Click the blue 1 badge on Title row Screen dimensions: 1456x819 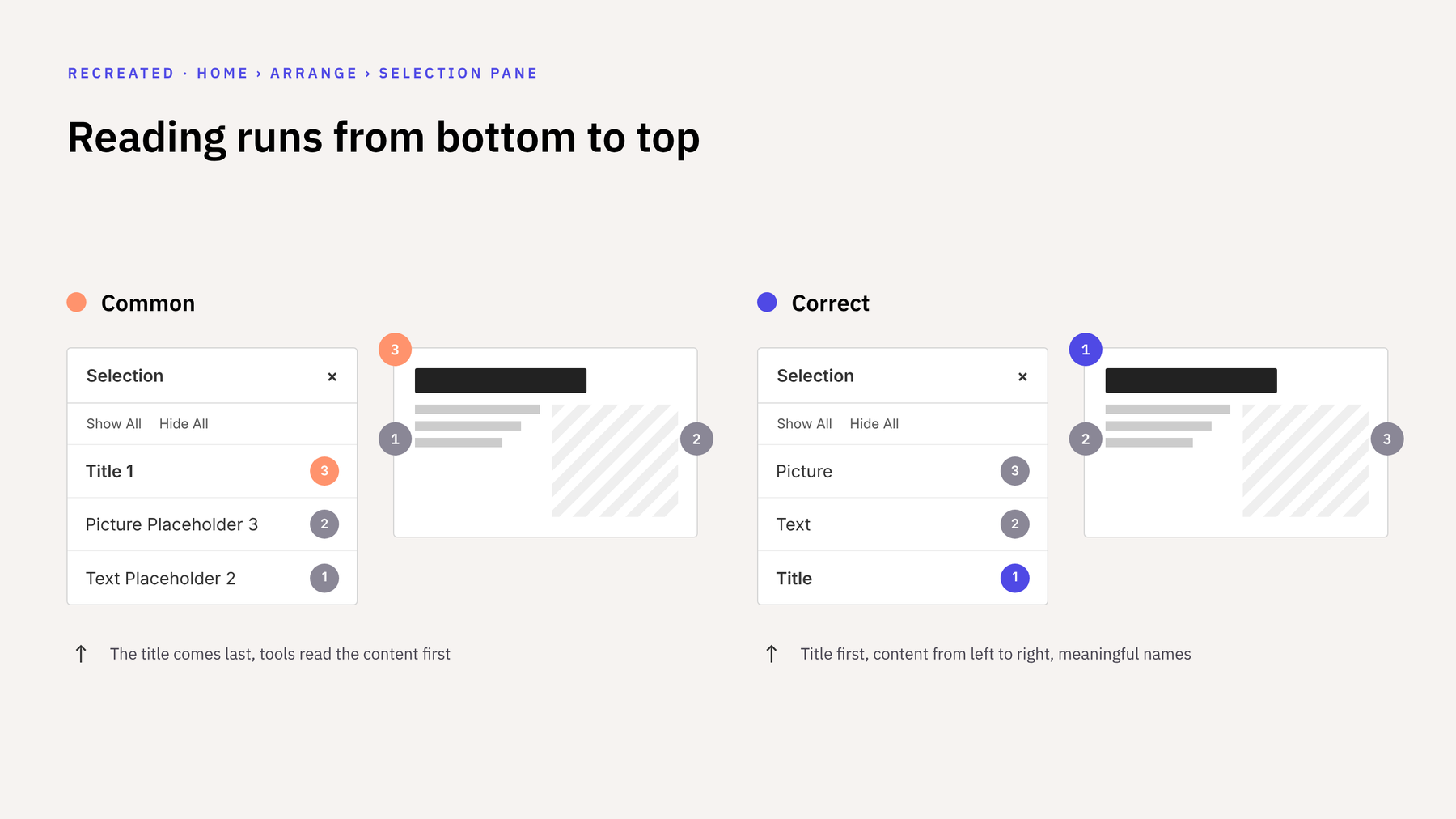point(1015,578)
